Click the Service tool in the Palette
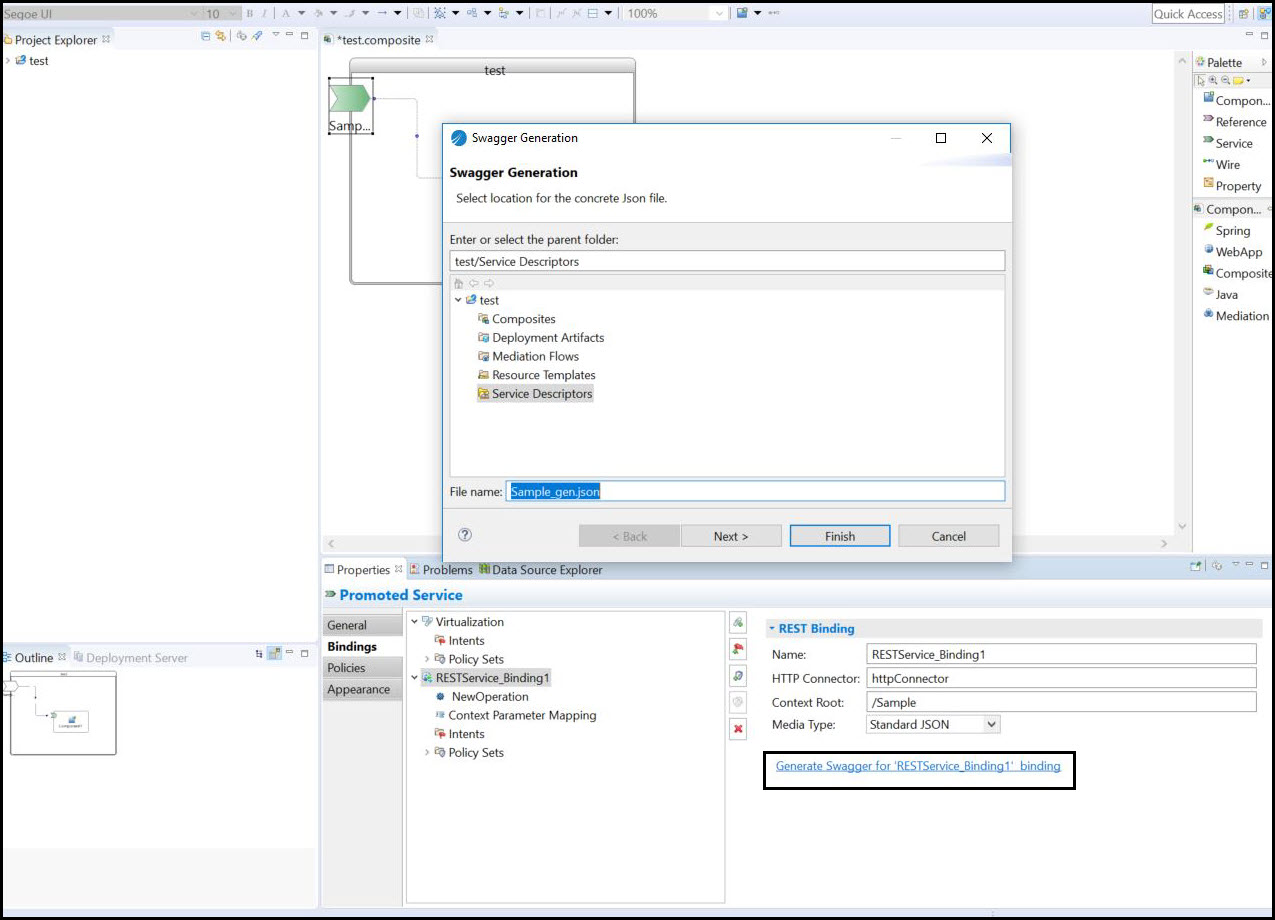 (1233, 143)
